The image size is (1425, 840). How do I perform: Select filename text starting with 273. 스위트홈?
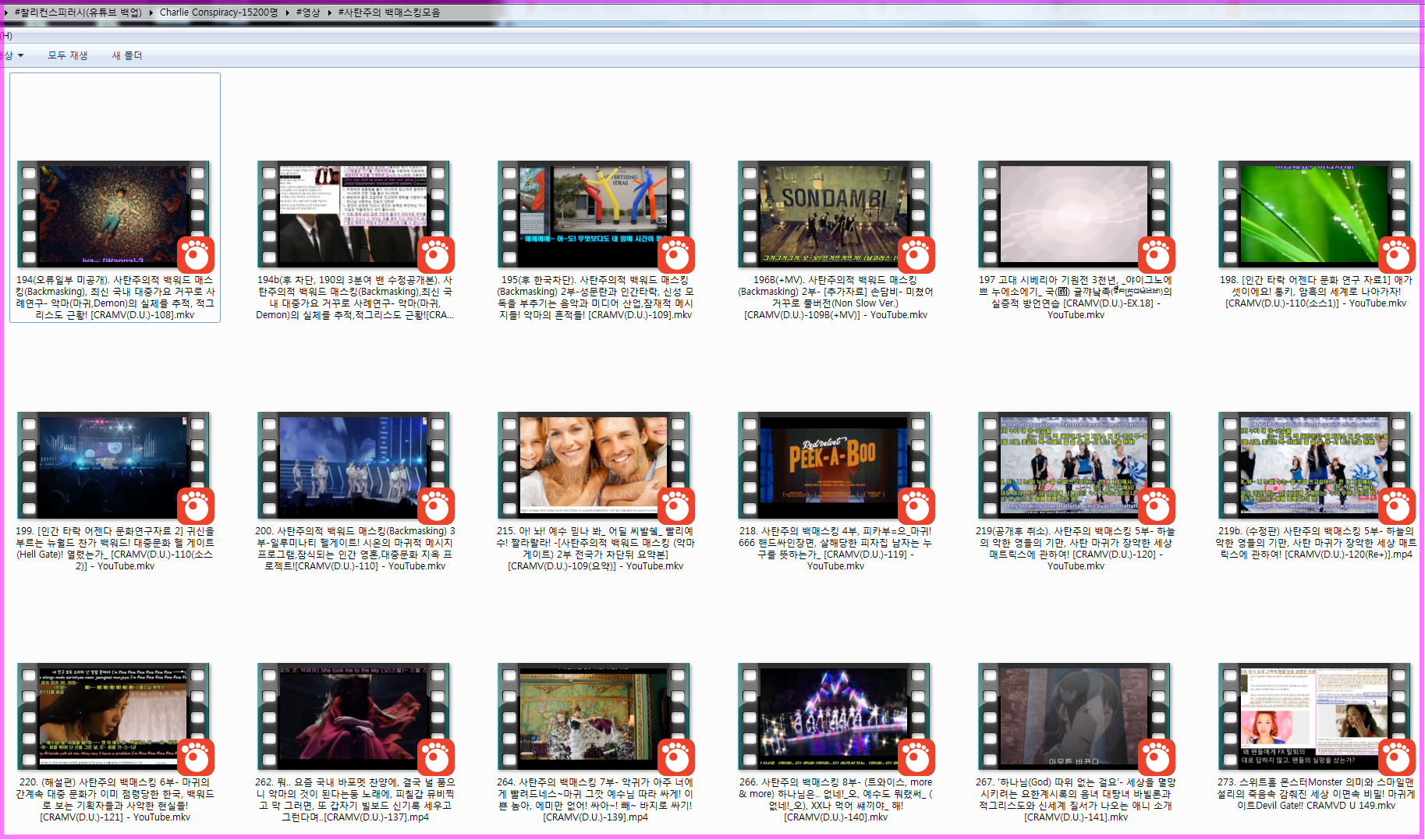point(1316,794)
